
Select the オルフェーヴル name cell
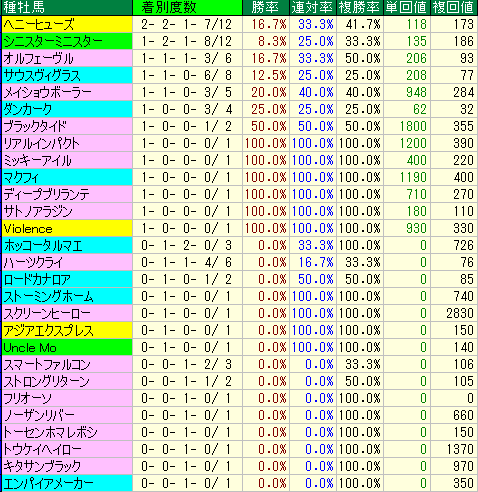[67, 58]
